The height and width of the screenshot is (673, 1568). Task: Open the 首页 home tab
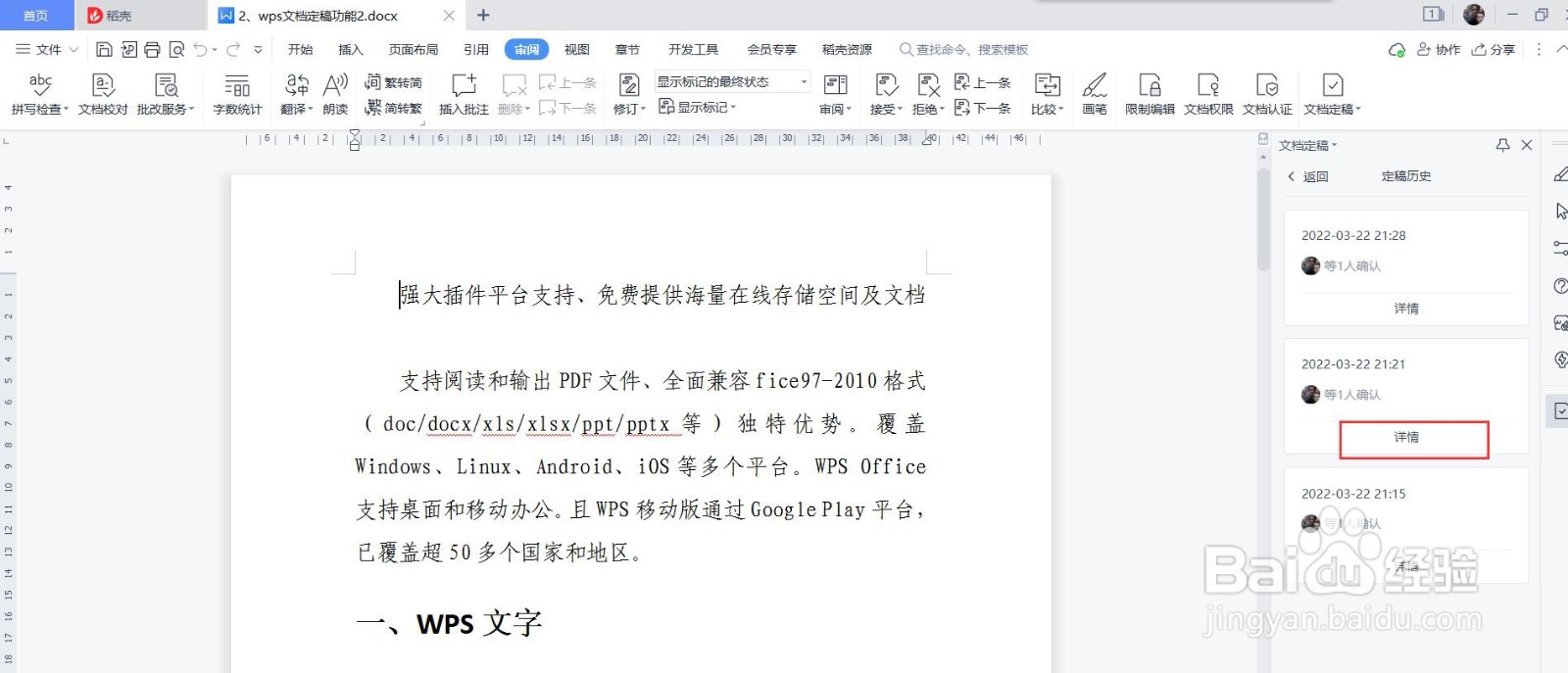[36, 15]
